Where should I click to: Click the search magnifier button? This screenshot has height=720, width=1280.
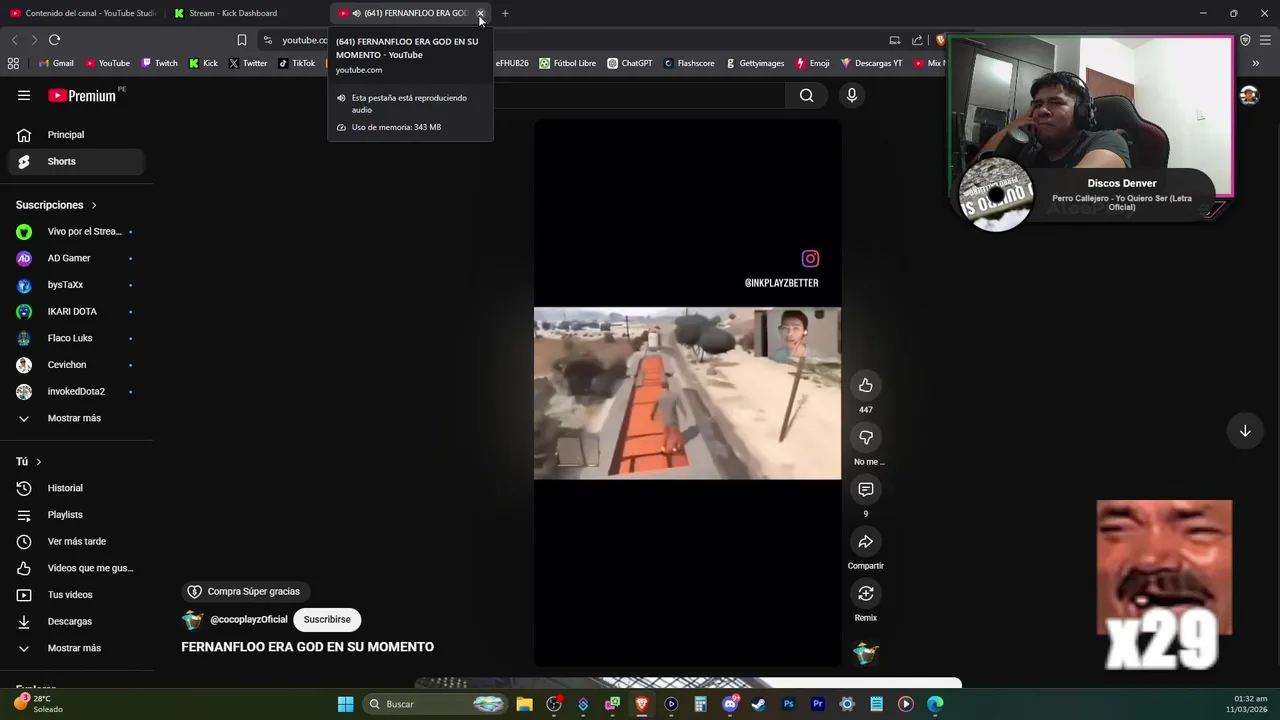(806, 95)
